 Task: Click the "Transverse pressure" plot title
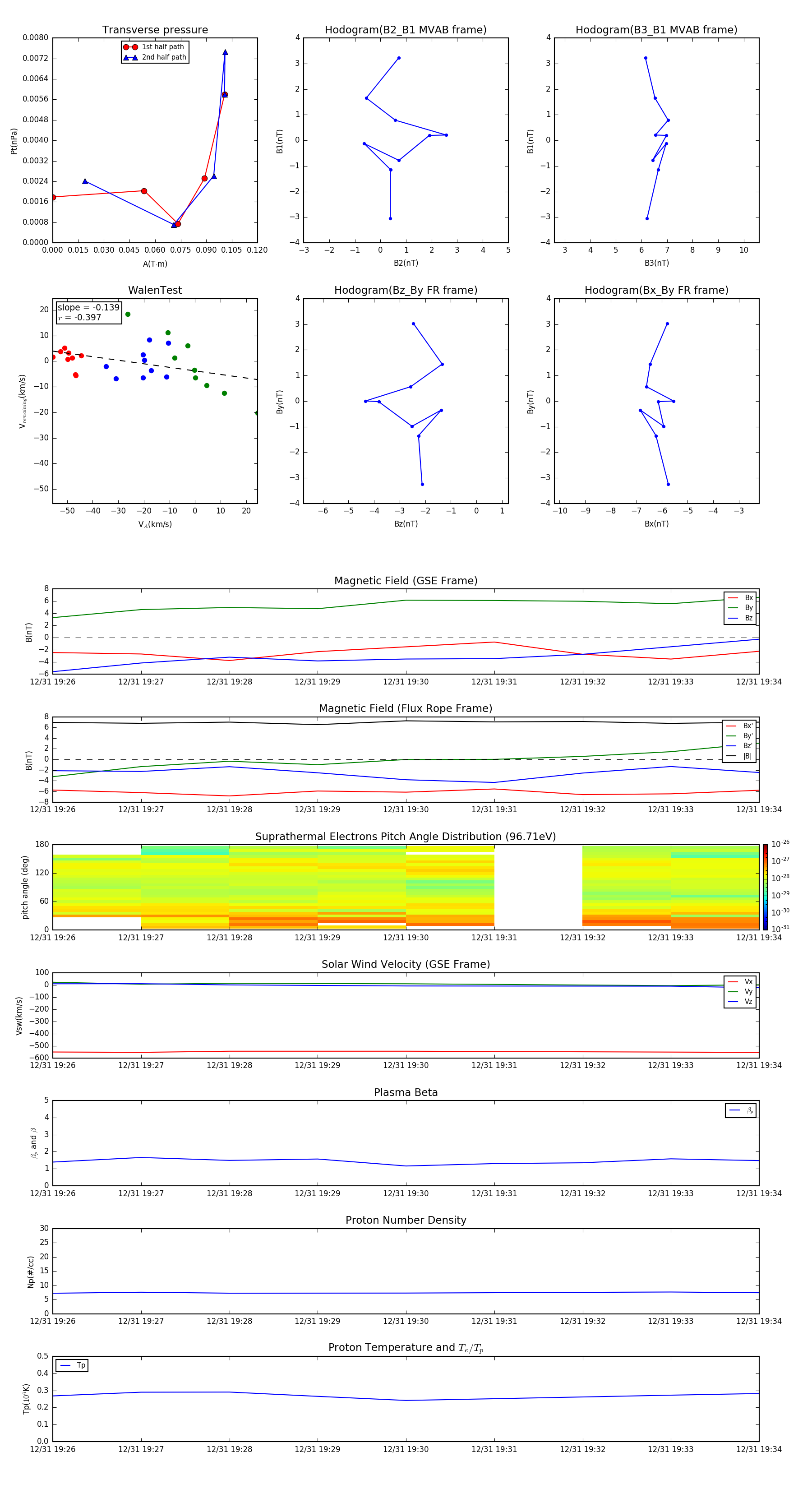(x=155, y=30)
